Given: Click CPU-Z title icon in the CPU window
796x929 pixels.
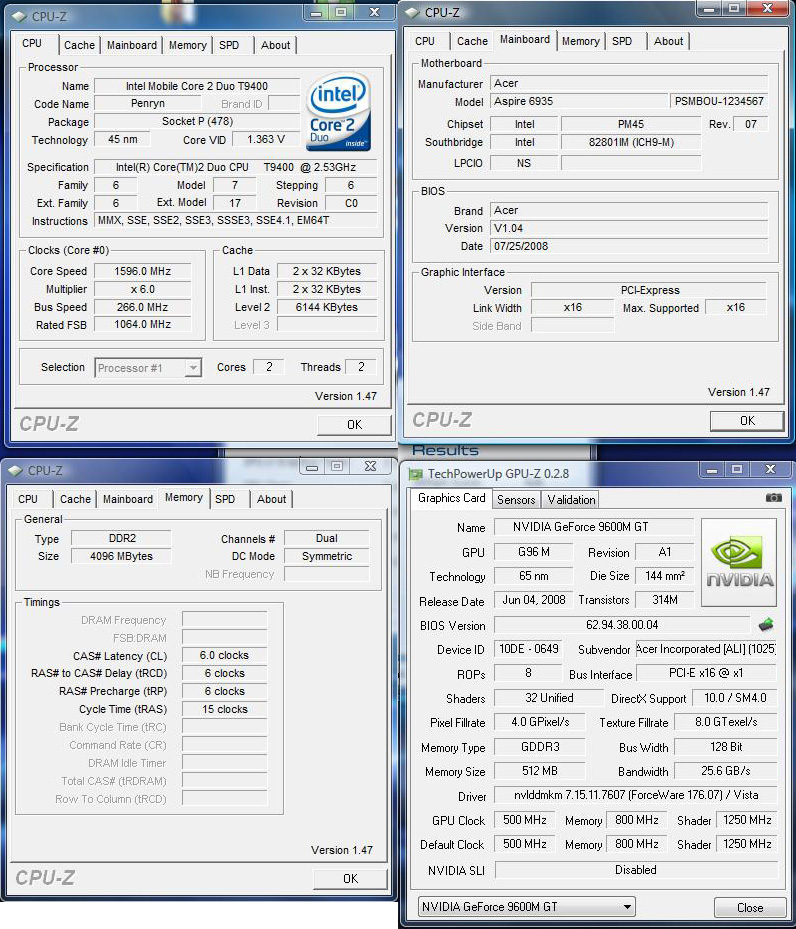Looking at the screenshot, I should click(x=19, y=17).
